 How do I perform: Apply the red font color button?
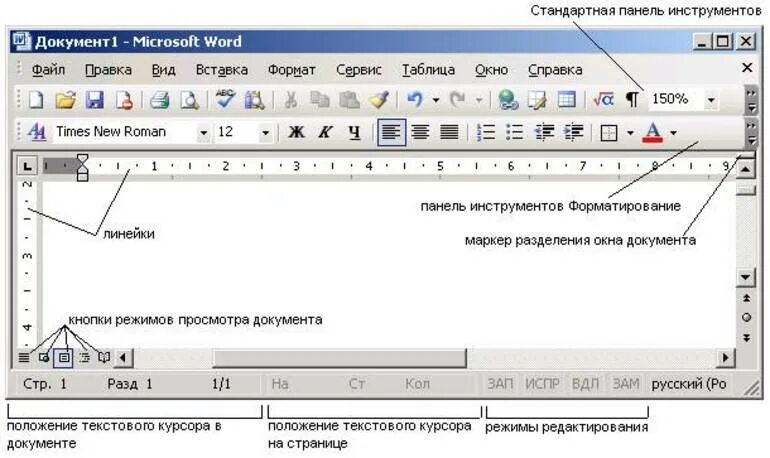coord(653,133)
